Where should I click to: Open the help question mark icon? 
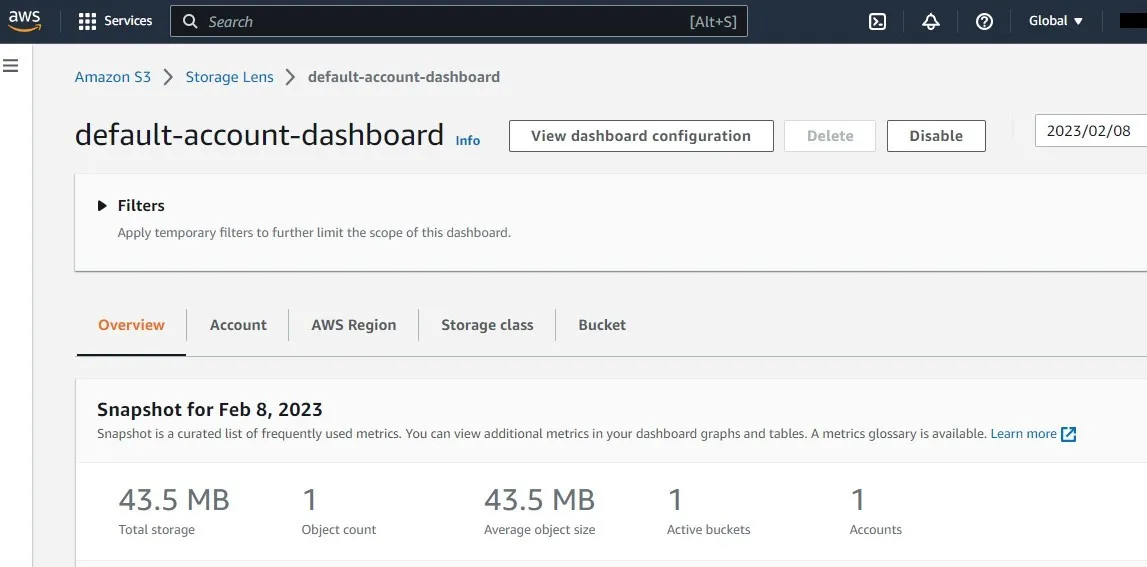click(x=984, y=21)
